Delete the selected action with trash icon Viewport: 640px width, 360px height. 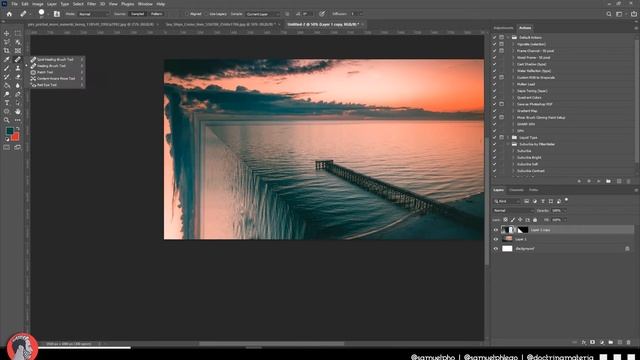(628, 181)
